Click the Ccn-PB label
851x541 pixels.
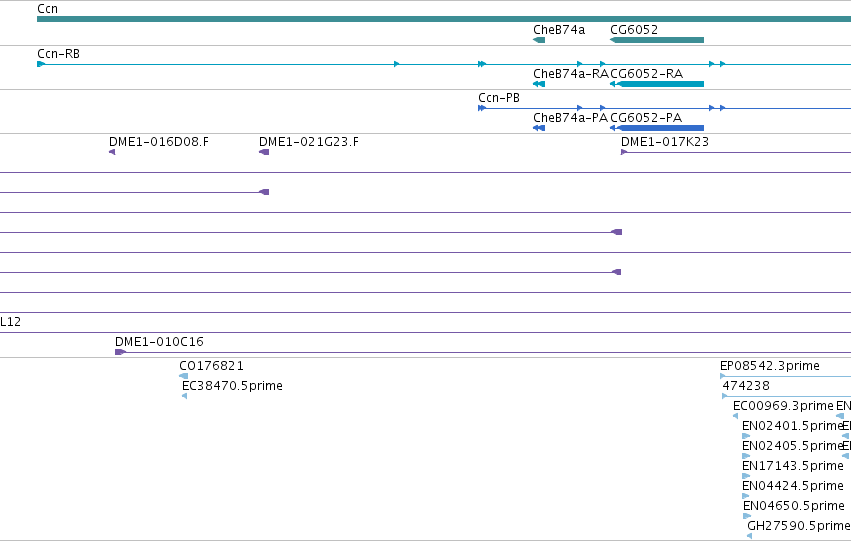click(499, 98)
